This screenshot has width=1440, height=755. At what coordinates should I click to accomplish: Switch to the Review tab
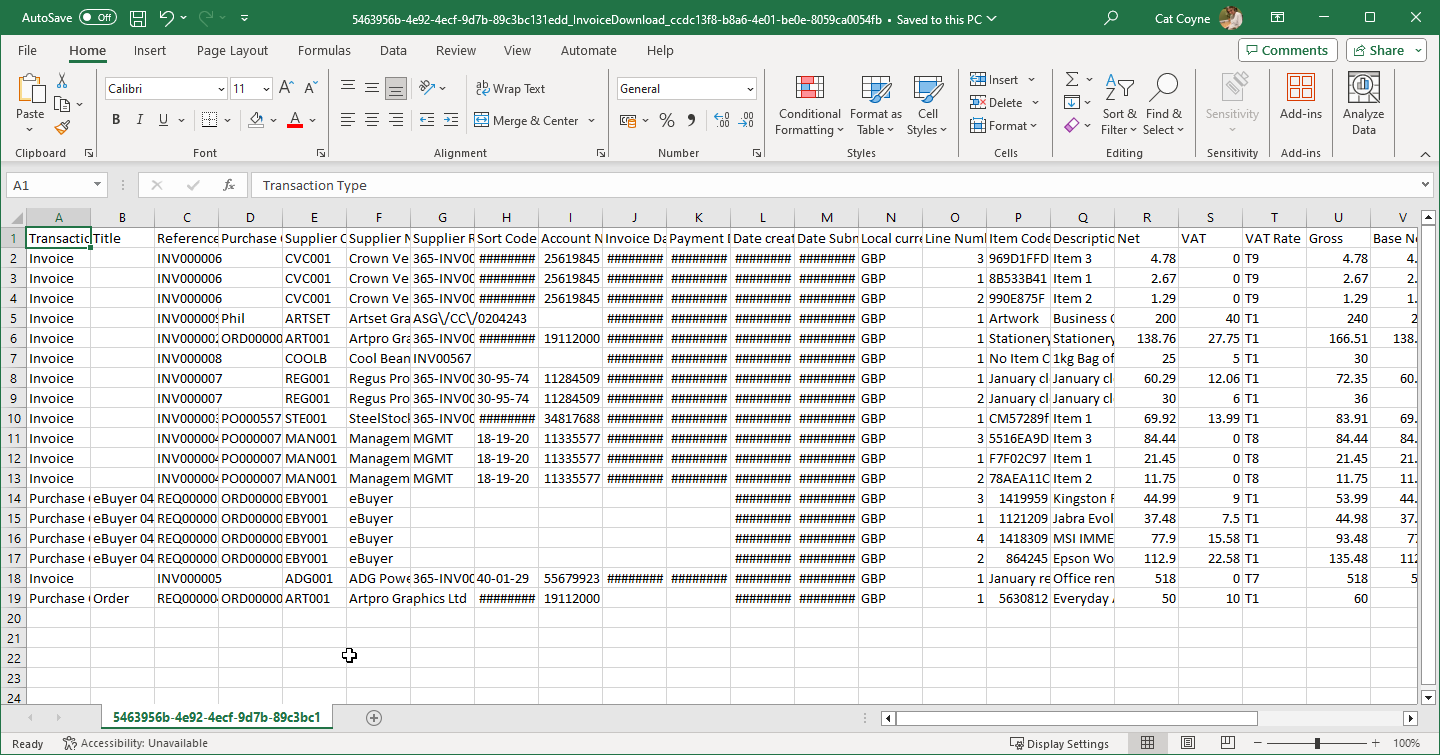pyautogui.click(x=456, y=50)
